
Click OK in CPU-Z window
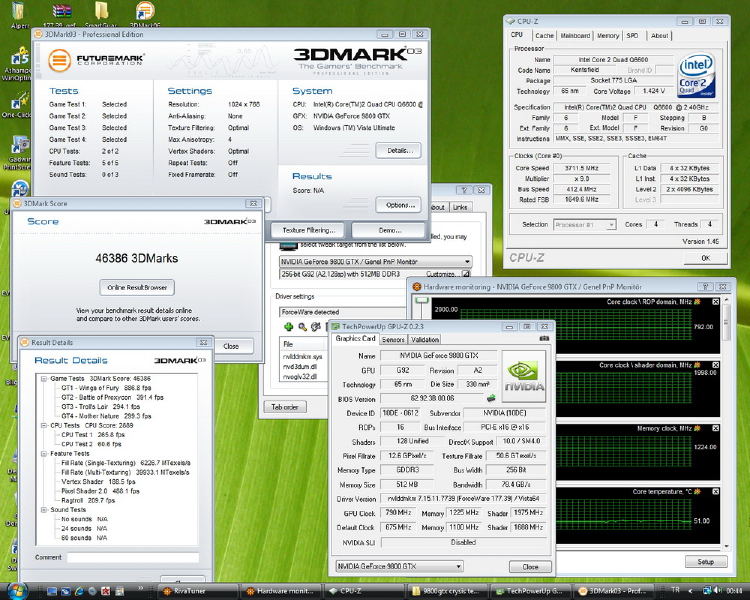(x=706, y=258)
